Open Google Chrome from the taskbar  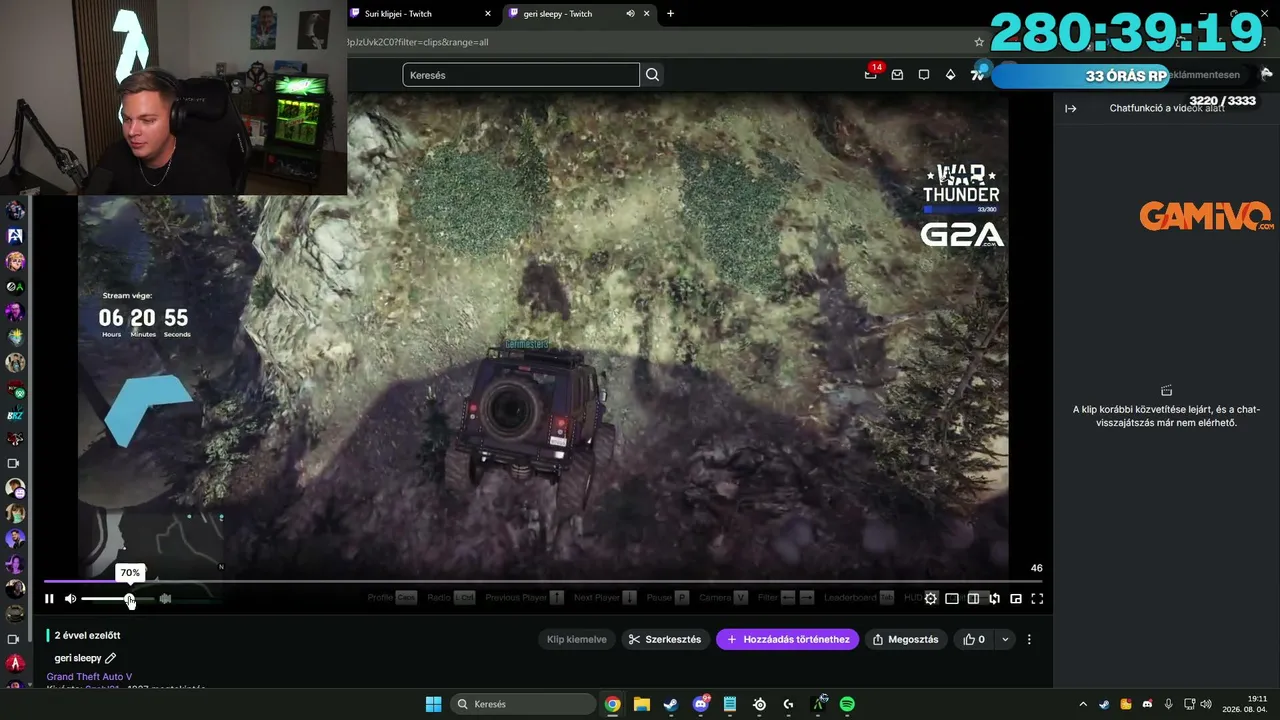coord(612,704)
